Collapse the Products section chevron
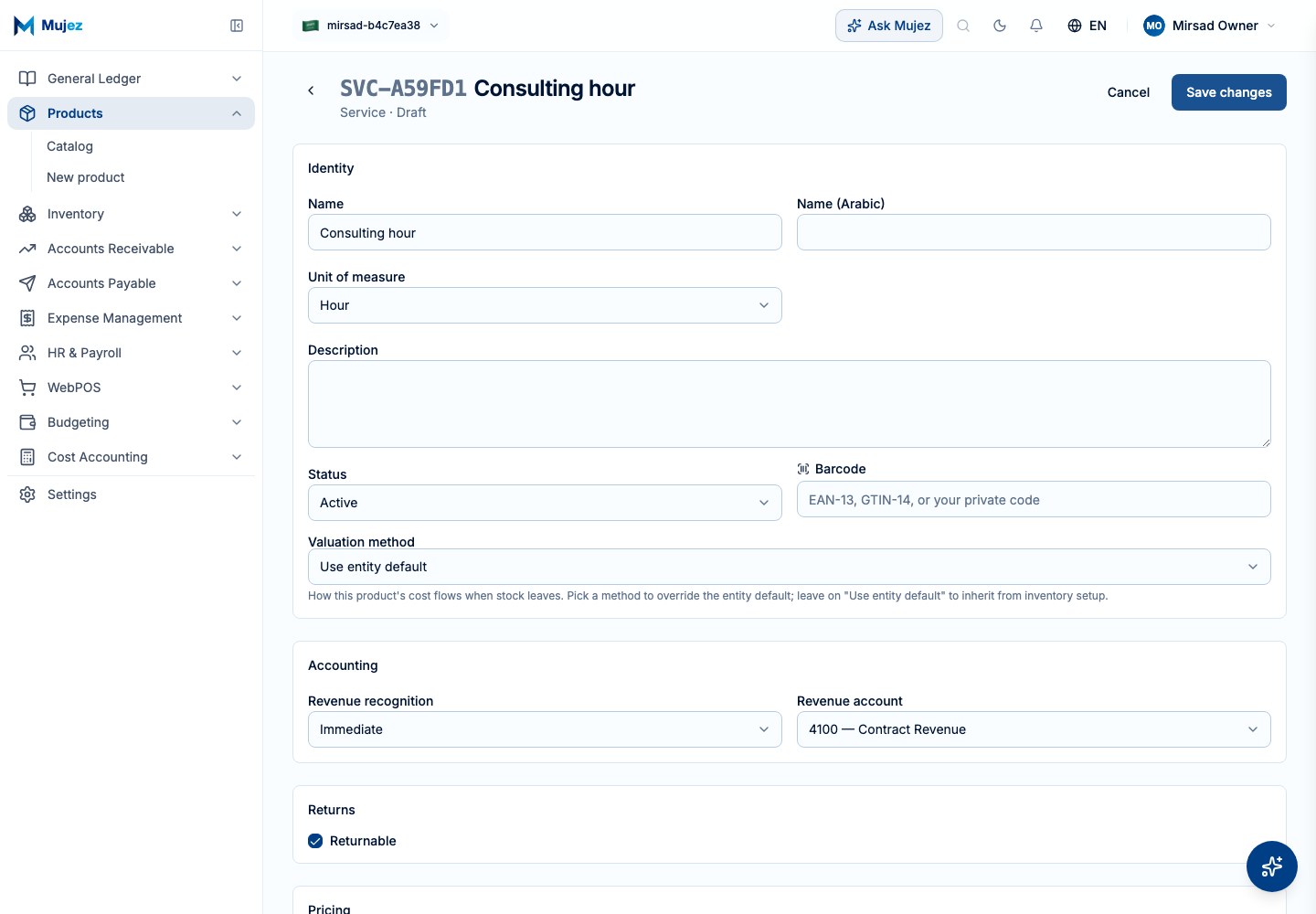The image size is (1316, 914). (x=237, y=113)
